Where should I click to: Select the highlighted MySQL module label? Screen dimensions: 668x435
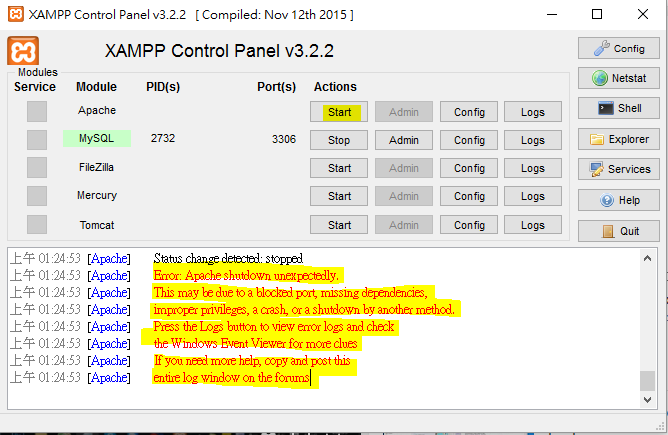[x=97, y=138]
